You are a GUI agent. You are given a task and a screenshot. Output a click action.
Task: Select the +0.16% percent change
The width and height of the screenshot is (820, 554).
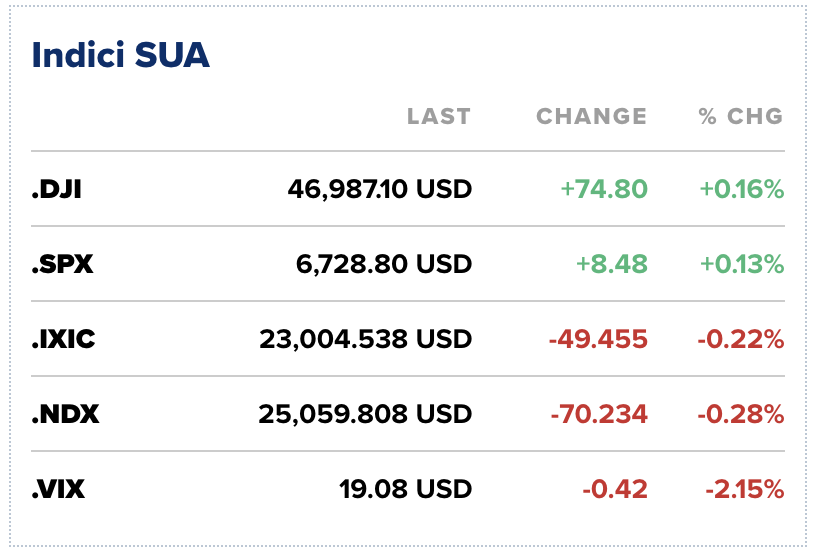[x=741, y=188]
